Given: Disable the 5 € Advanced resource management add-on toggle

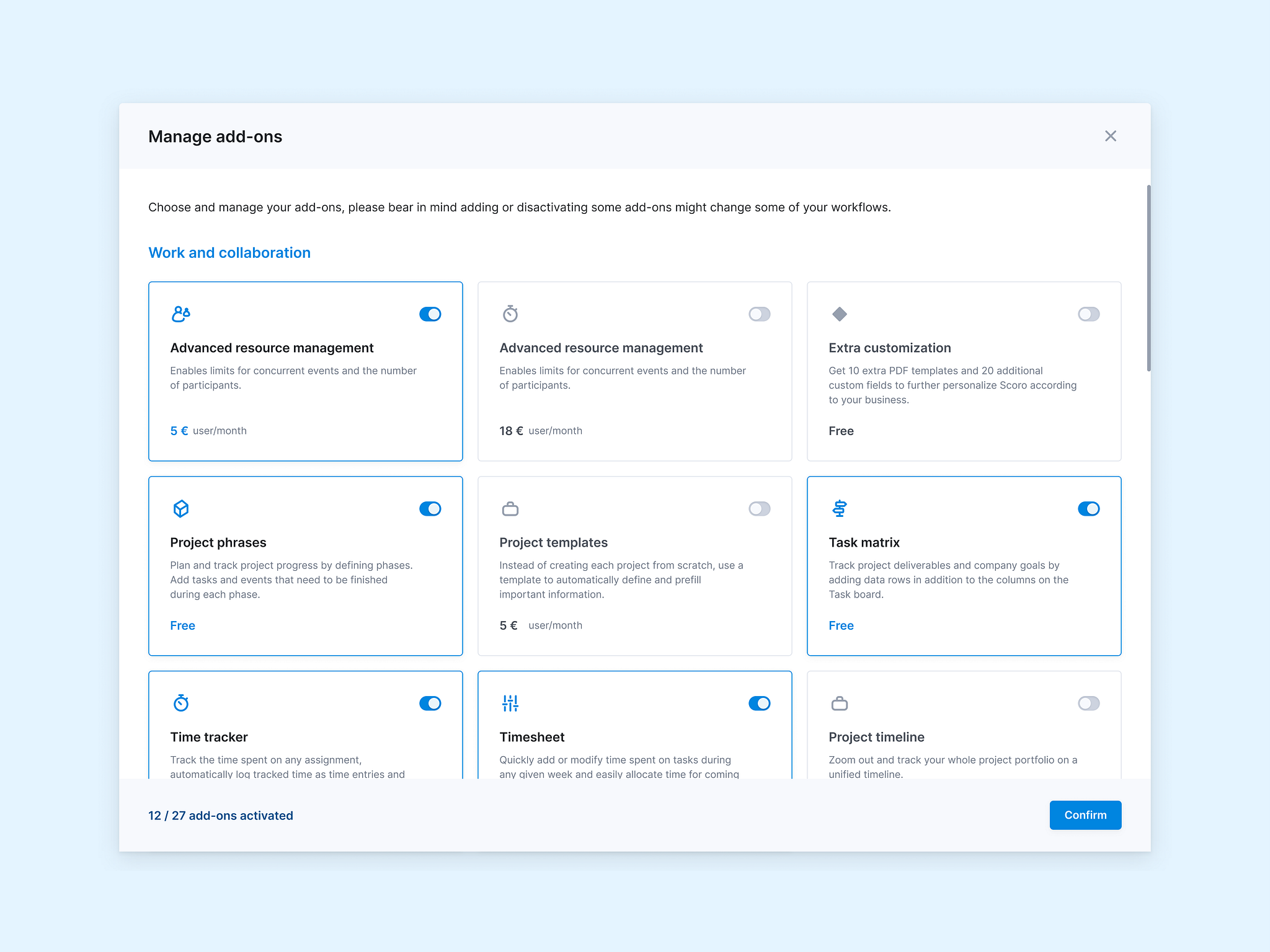Looking at the screenshot, I should click(430, 314).
